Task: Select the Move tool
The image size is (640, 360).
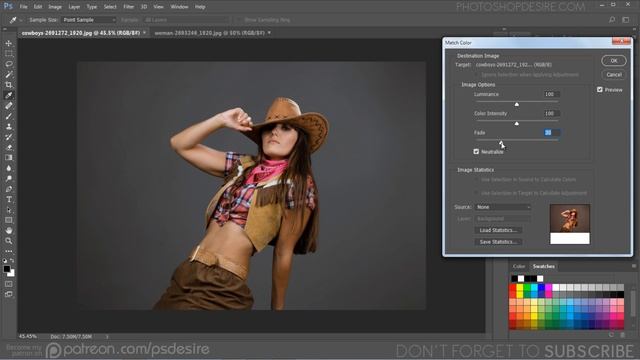Action: pos(9,43)
